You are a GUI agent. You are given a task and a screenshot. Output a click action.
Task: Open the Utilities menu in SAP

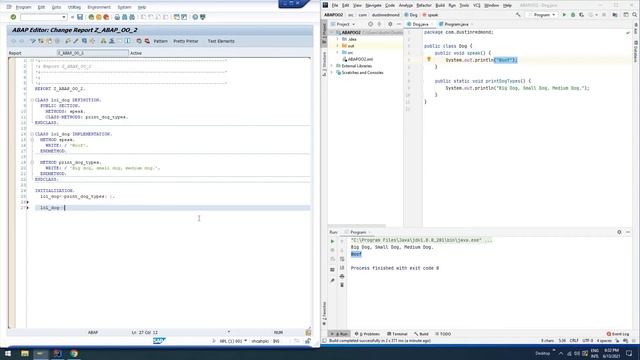[74, 7]
